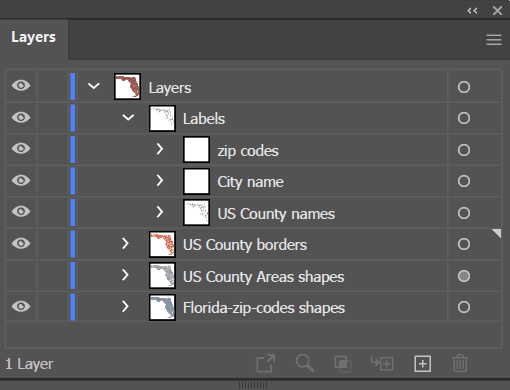Click the US County Areas shapes thumbnail
Screen dimensions: 510x390
(162, 275)
